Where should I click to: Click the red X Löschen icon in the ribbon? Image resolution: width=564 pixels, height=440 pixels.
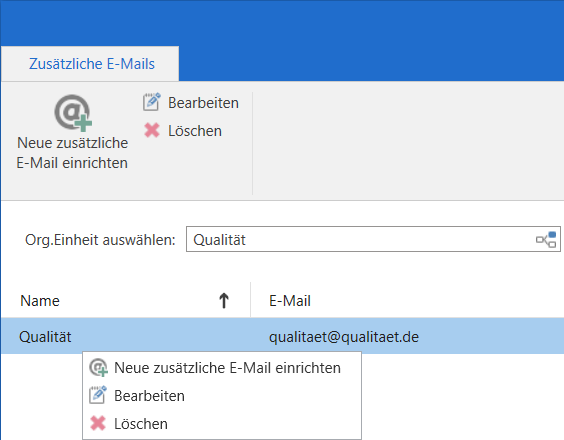[x=152, y=131]
